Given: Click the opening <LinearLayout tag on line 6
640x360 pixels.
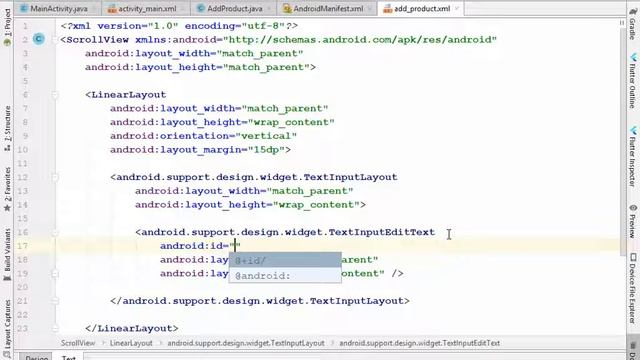Looking at the screenshot, I should [126, 95].
